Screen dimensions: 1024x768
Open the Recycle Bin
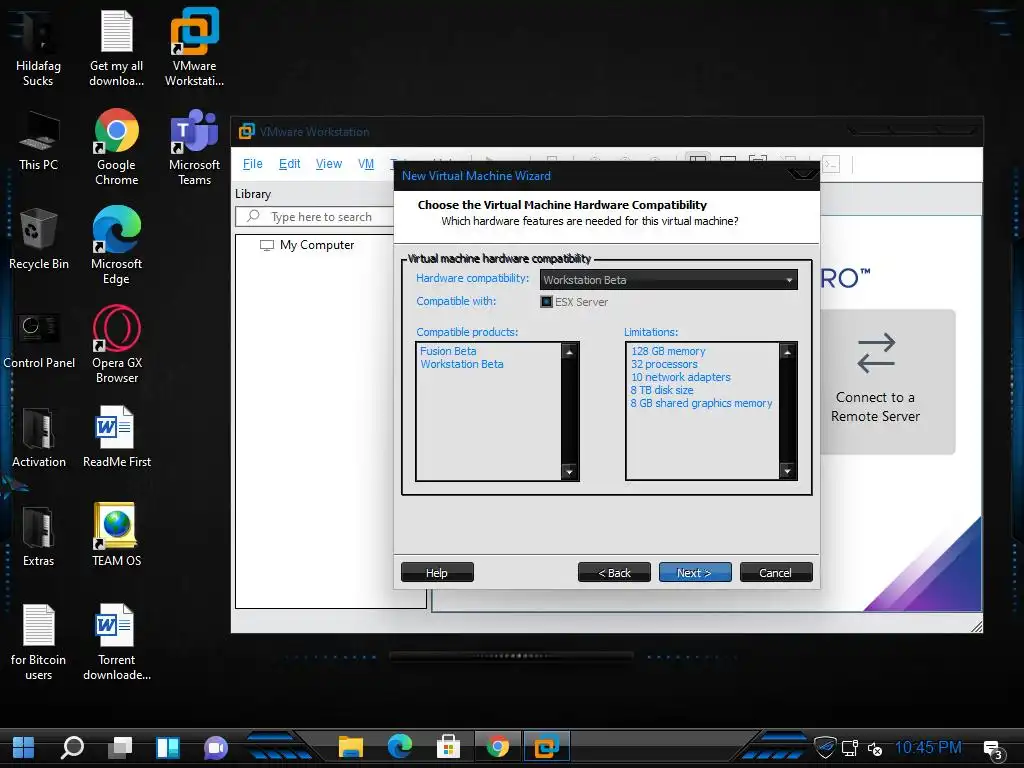pos(39,239)
